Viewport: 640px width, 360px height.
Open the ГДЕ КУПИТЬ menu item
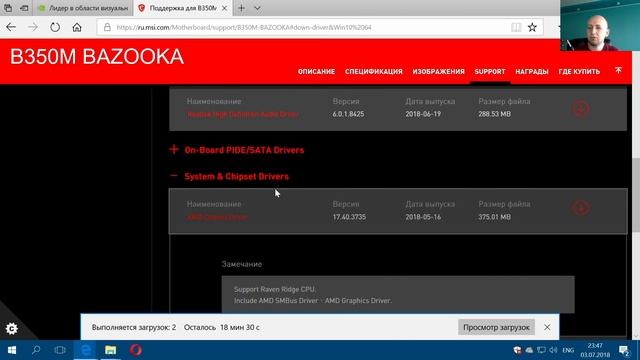click(x=579, y=71)
